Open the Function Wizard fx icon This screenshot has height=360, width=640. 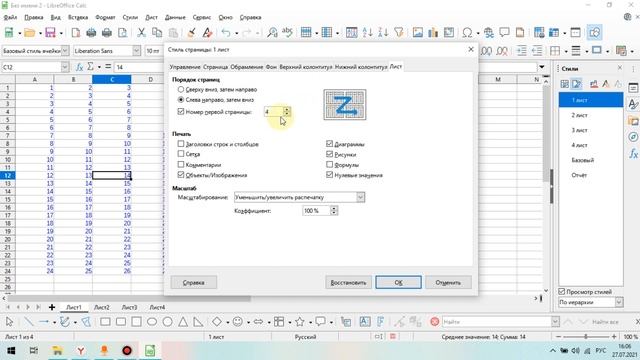pos(80,67)
